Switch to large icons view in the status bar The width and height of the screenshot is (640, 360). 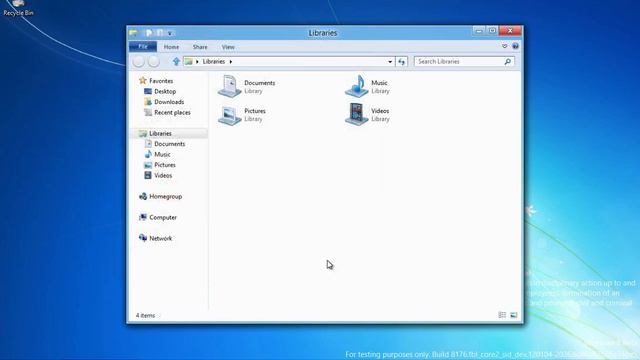[513, 315]
